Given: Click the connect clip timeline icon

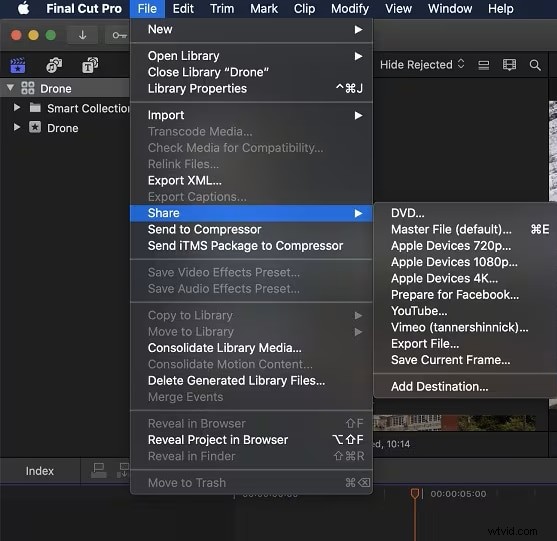Looking at the screenshot, I should coord(98,470).
